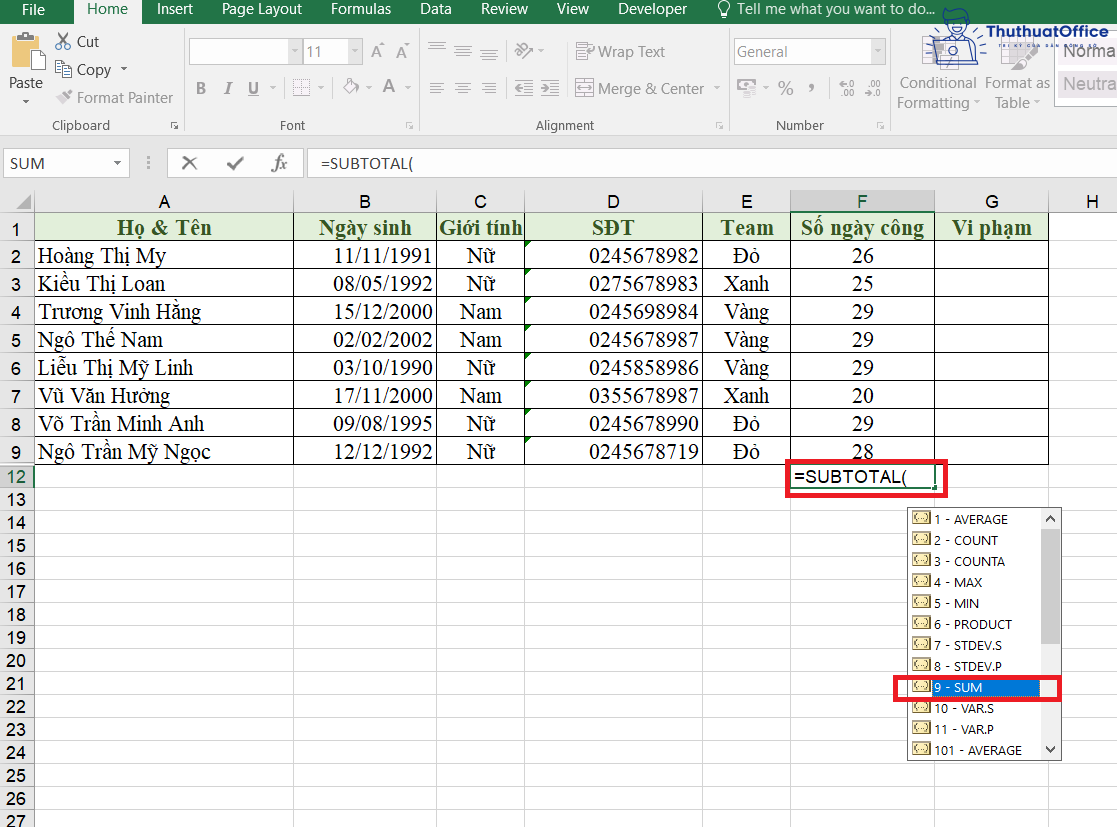The height and width of the screenshot is (827, 1117).
Task: Click the Increase Decimal icon
Action: pos(848,88)
